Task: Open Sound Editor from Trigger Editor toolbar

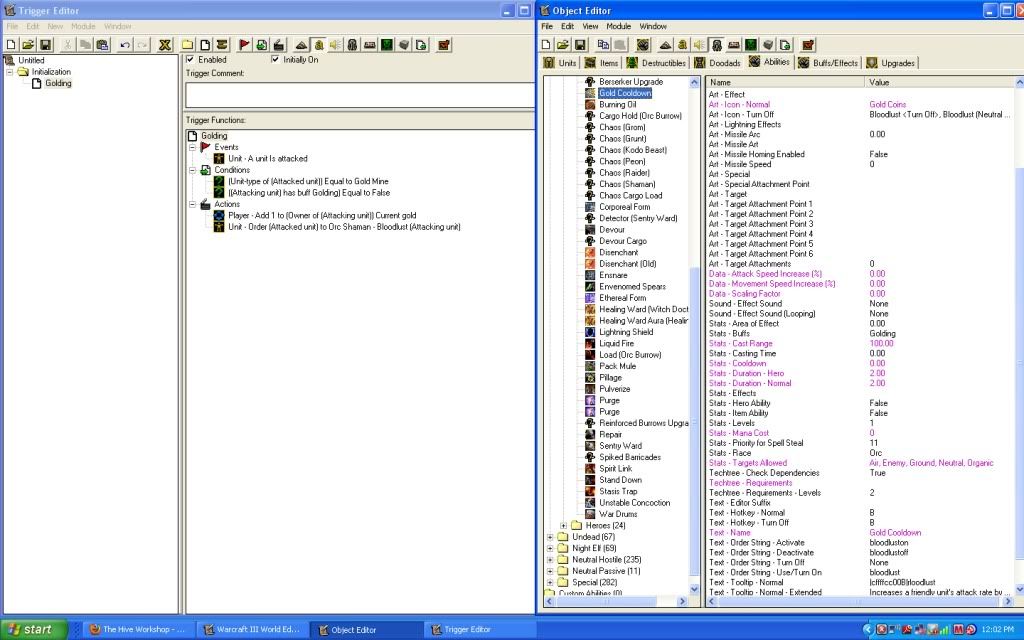Action: pos(336,44)
